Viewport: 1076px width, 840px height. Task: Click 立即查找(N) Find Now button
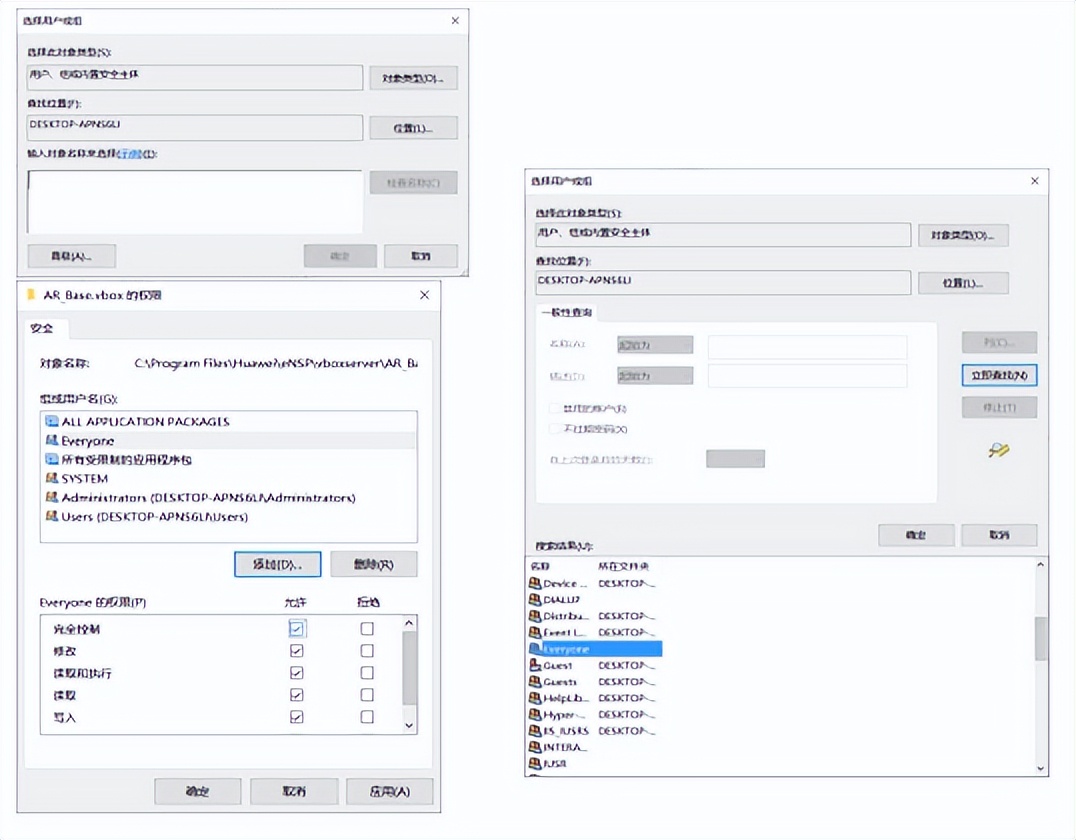click(x=998, y=375)
